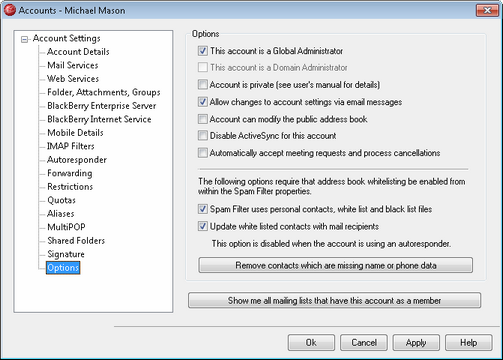Check Disable ActiveSync for this account
This screenshot has height=360, width=503.
tap(203, 136)
